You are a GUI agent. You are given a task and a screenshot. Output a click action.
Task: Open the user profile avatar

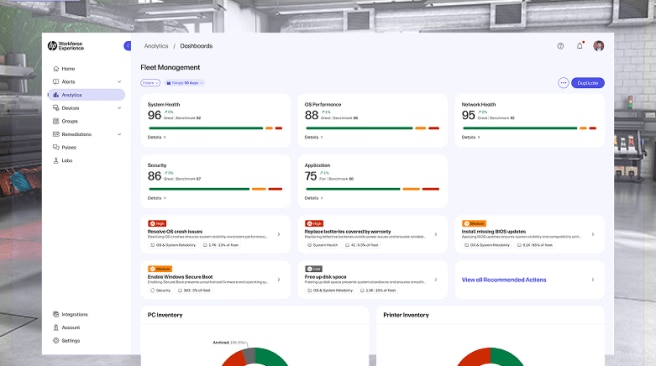[x=598, y=46]
